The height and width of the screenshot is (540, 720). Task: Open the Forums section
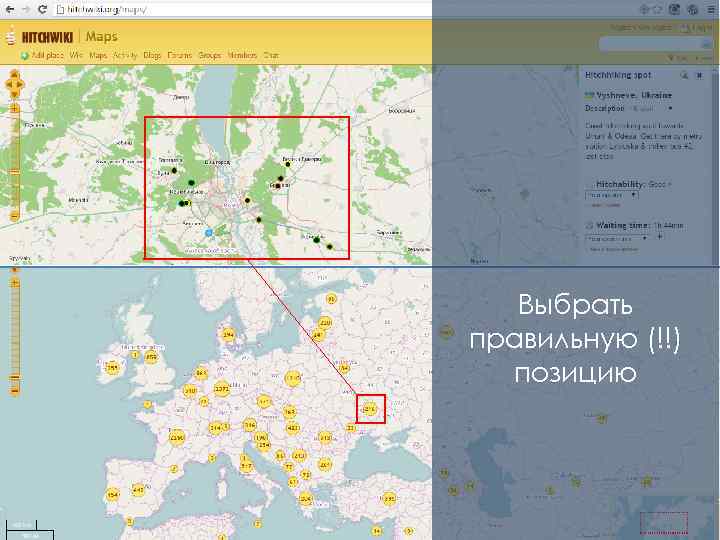point(180,55)
